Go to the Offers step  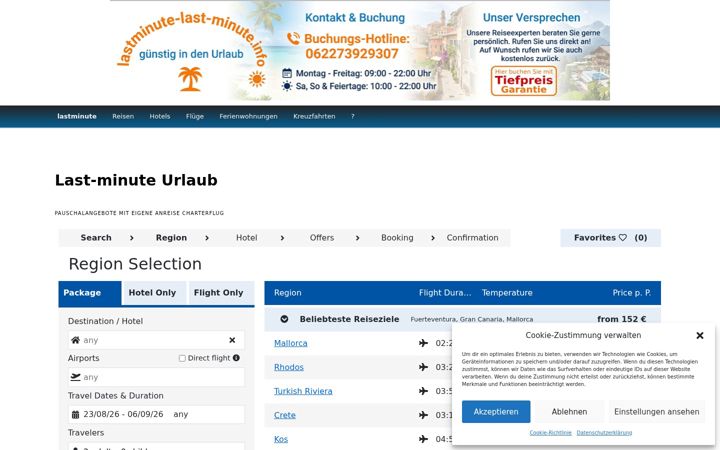click(x=322, y=238)
